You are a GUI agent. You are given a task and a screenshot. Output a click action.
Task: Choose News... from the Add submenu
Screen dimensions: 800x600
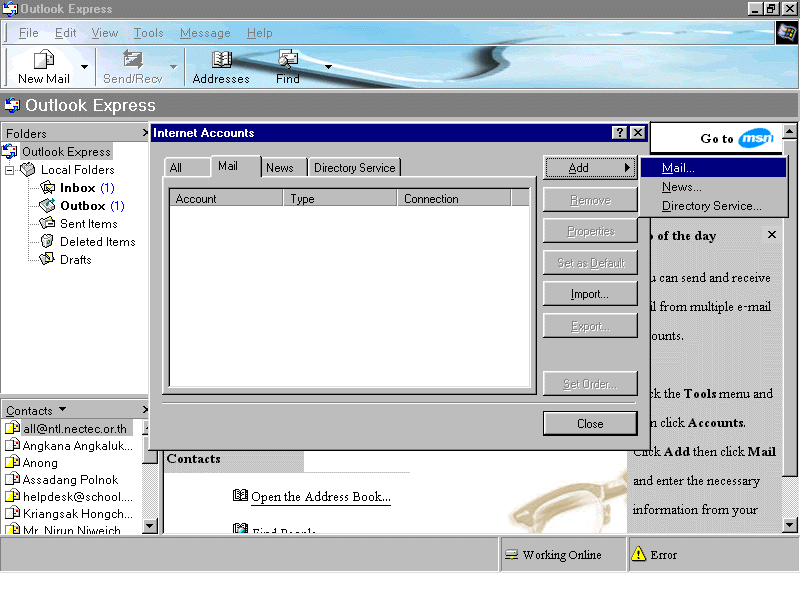coord(713,187)
